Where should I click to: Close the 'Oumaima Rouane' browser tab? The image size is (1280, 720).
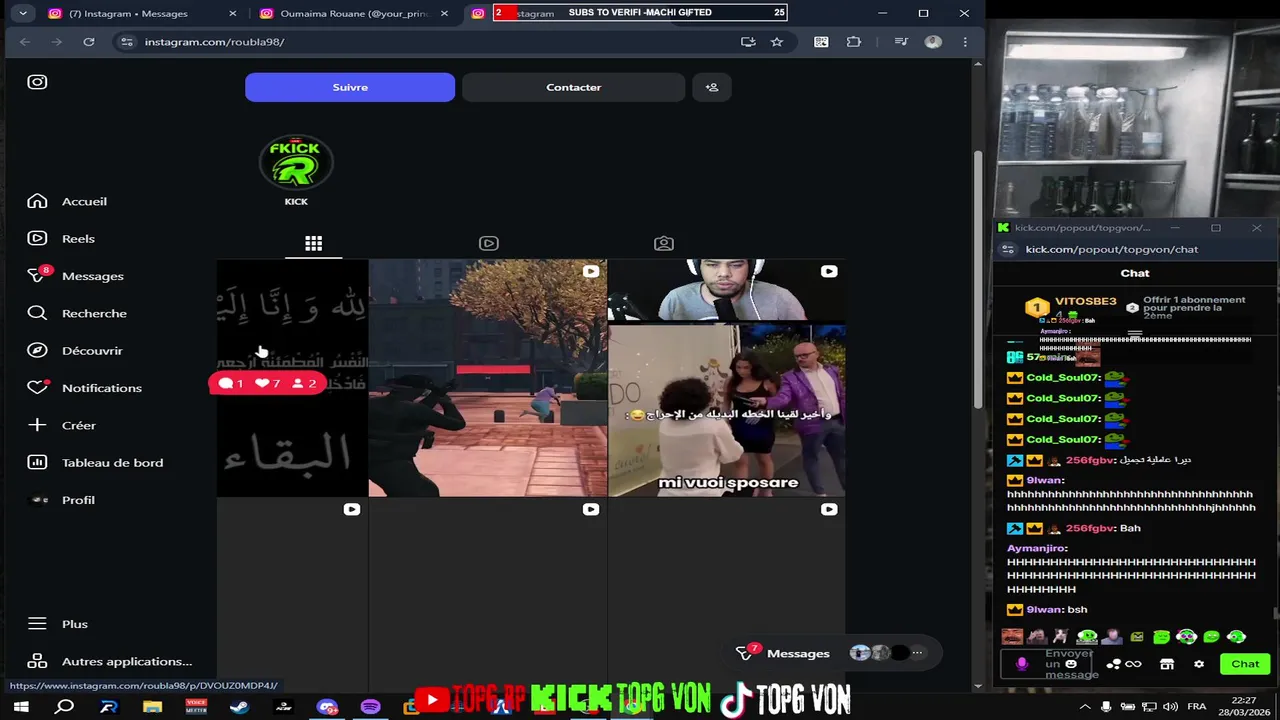pyautogui.click(x=444, y=13)
